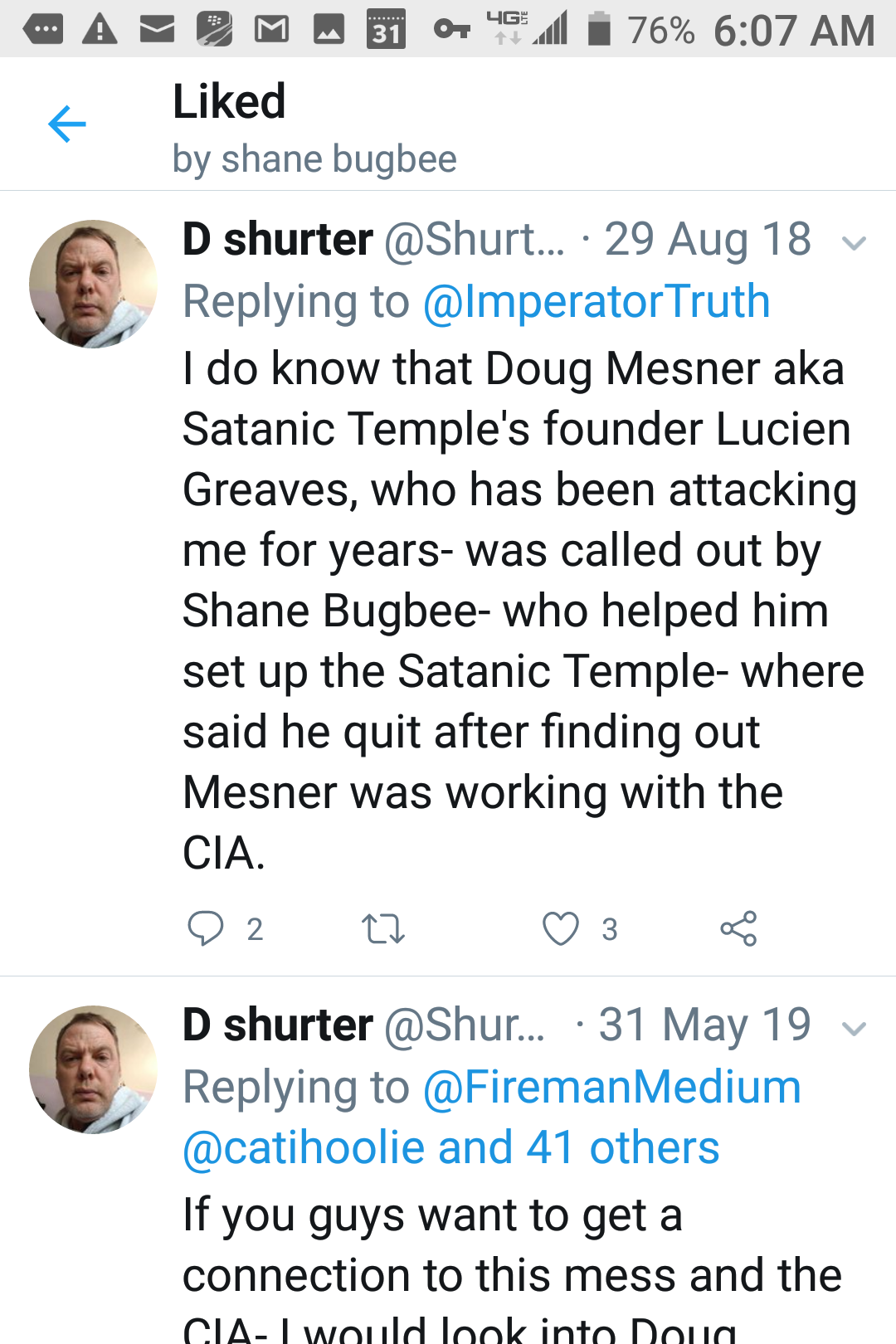Open D shurter name on second tweet
The width and height of the screenshot is (896, 1344).
[277, 1025]
